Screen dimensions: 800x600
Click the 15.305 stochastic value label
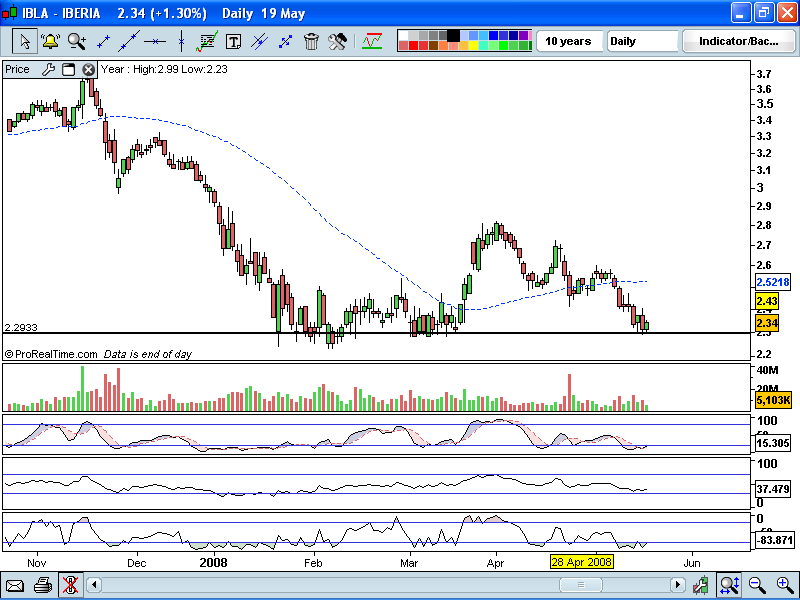[x=772, y=443]
